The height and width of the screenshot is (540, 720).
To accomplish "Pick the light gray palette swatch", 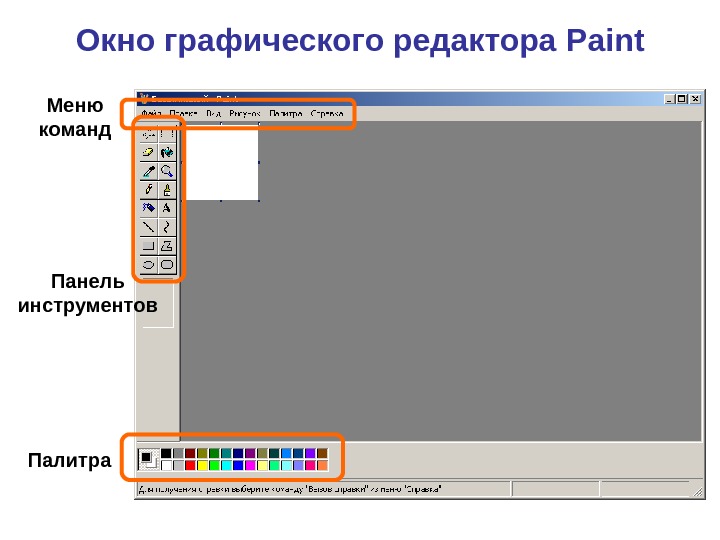I will [x=178, y=466].
